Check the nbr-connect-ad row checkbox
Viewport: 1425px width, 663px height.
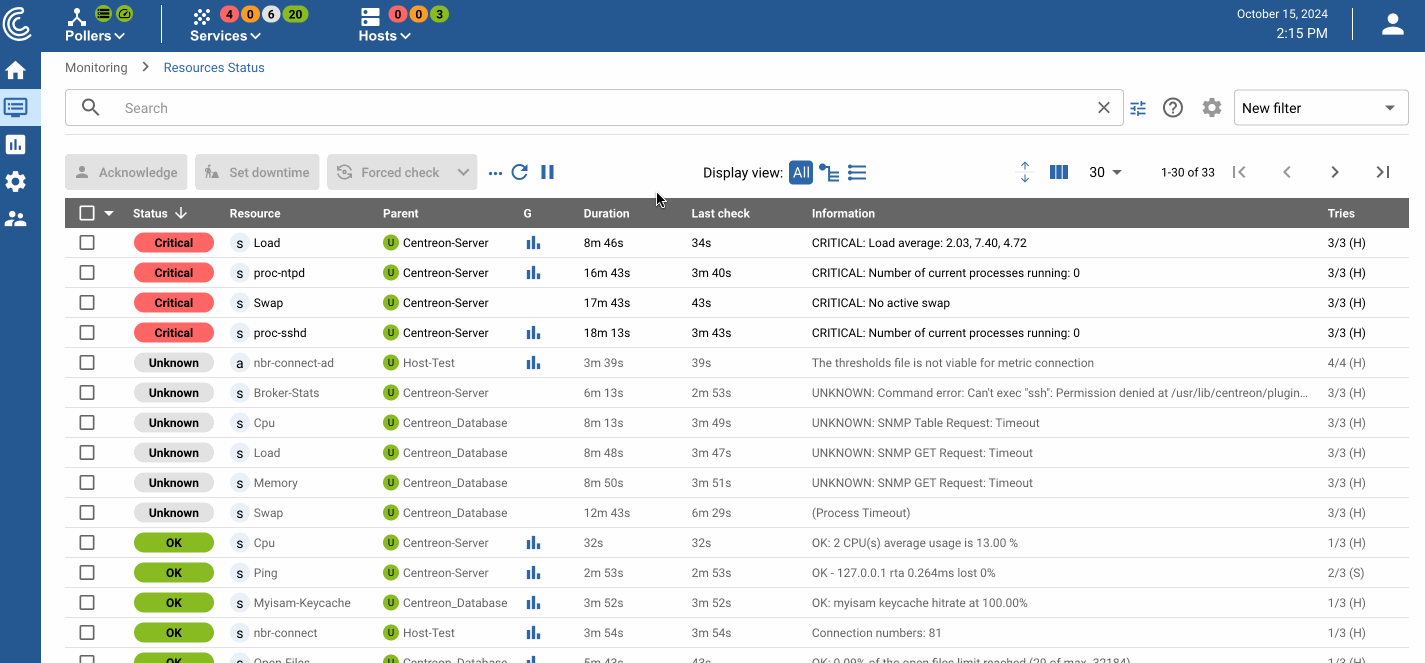(87, 363)
